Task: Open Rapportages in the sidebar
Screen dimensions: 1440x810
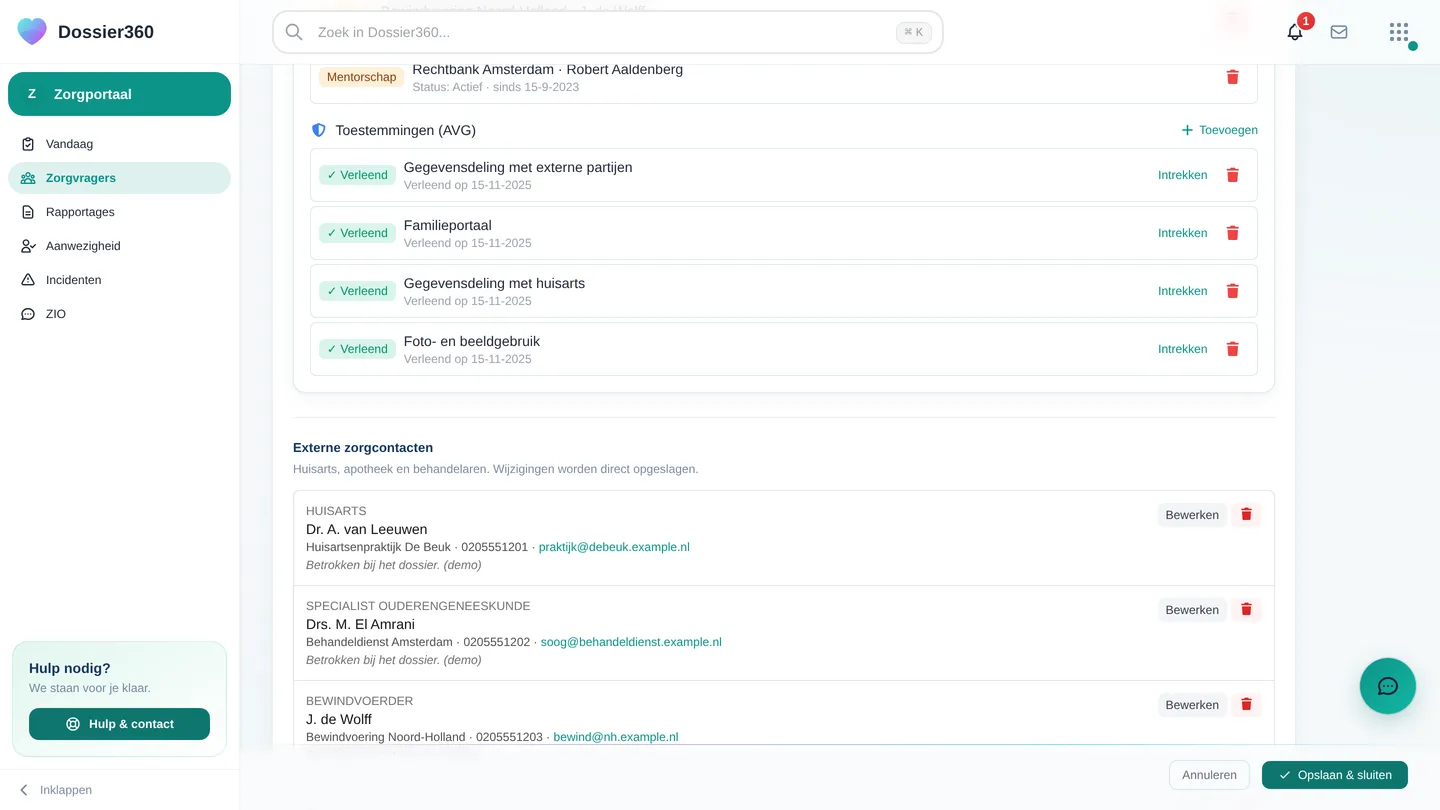Action: [x=119, y=212]
